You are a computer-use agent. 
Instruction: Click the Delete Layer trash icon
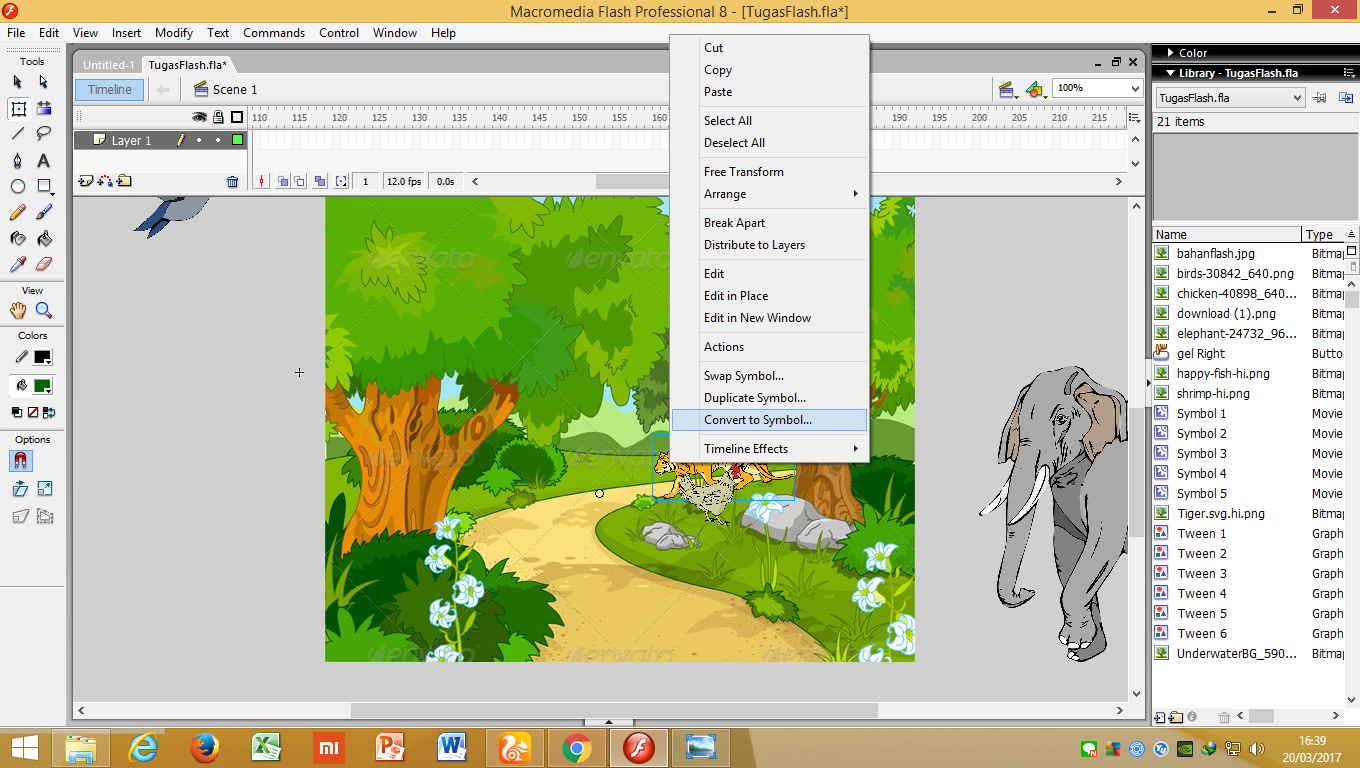pyautogui.click(x=233, y=182)
